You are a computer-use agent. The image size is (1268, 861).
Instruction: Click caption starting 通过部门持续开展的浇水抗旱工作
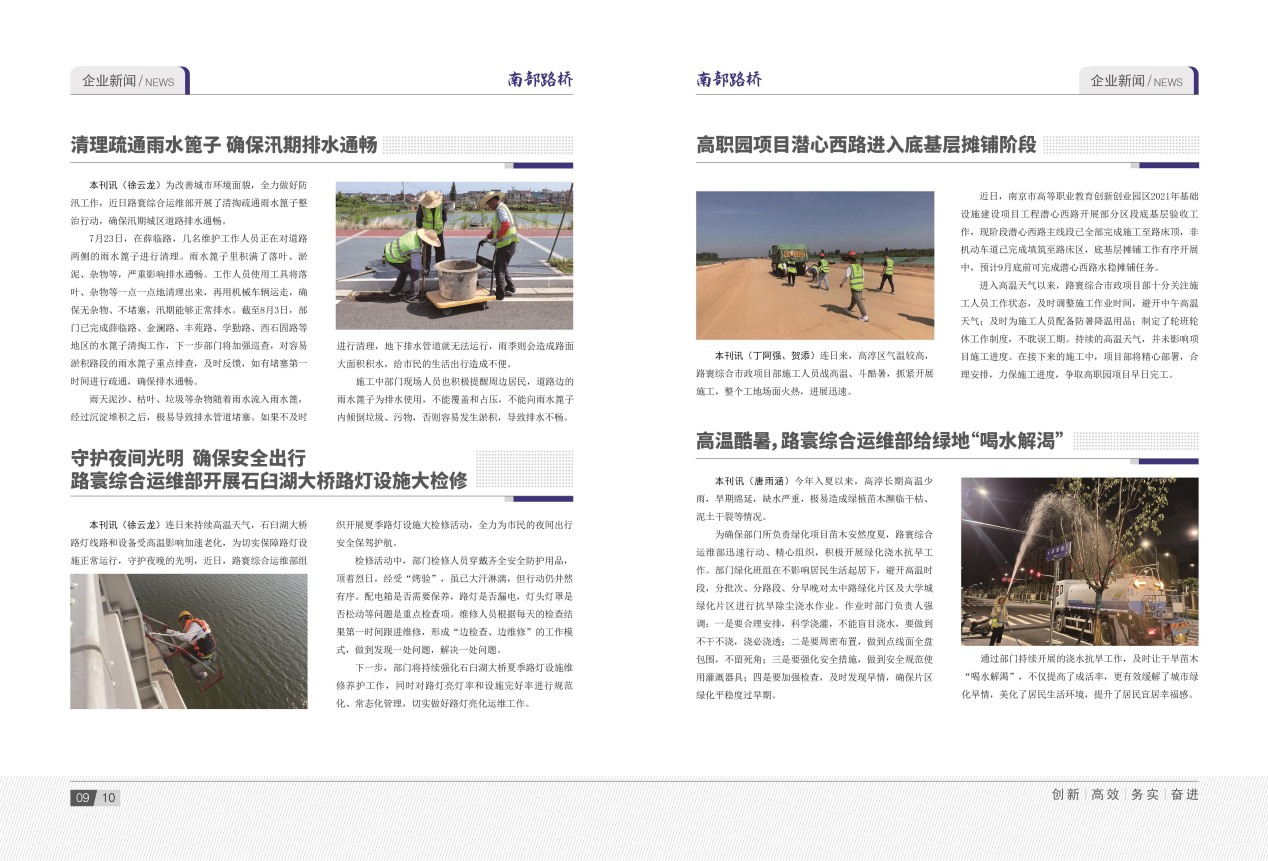click(x=1079, y=676)
